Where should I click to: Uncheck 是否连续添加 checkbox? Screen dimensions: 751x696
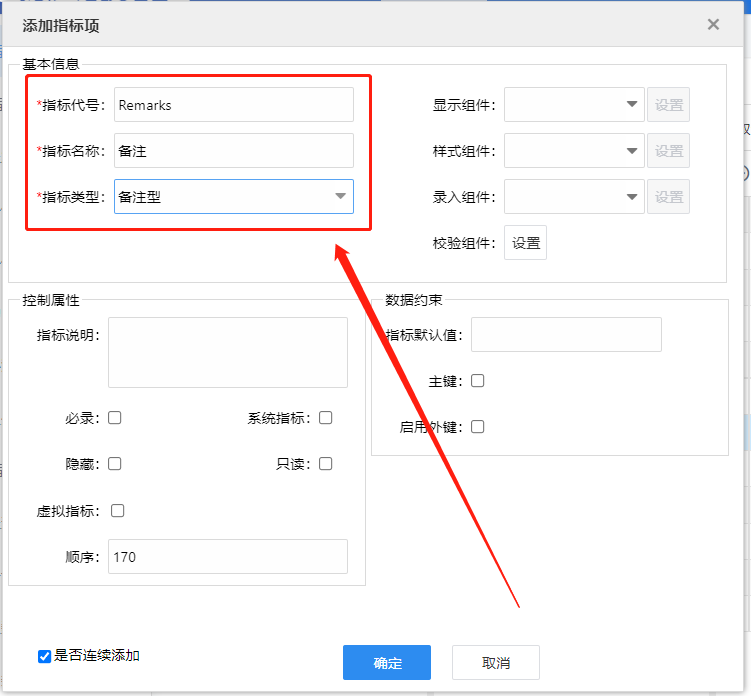pos(45,656)
